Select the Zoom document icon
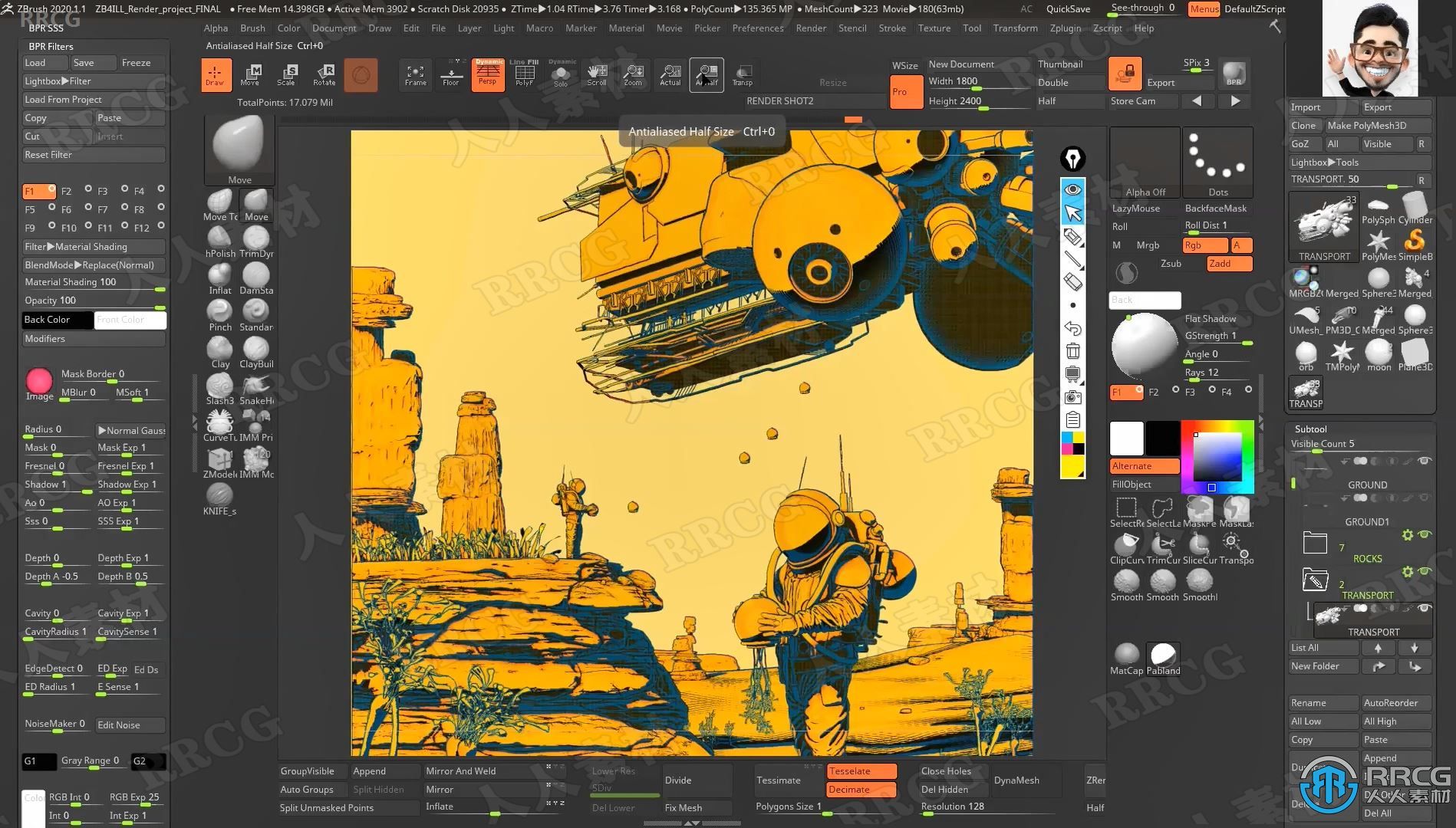Viewport: 1456px width, 828px height. click(634, 75)
